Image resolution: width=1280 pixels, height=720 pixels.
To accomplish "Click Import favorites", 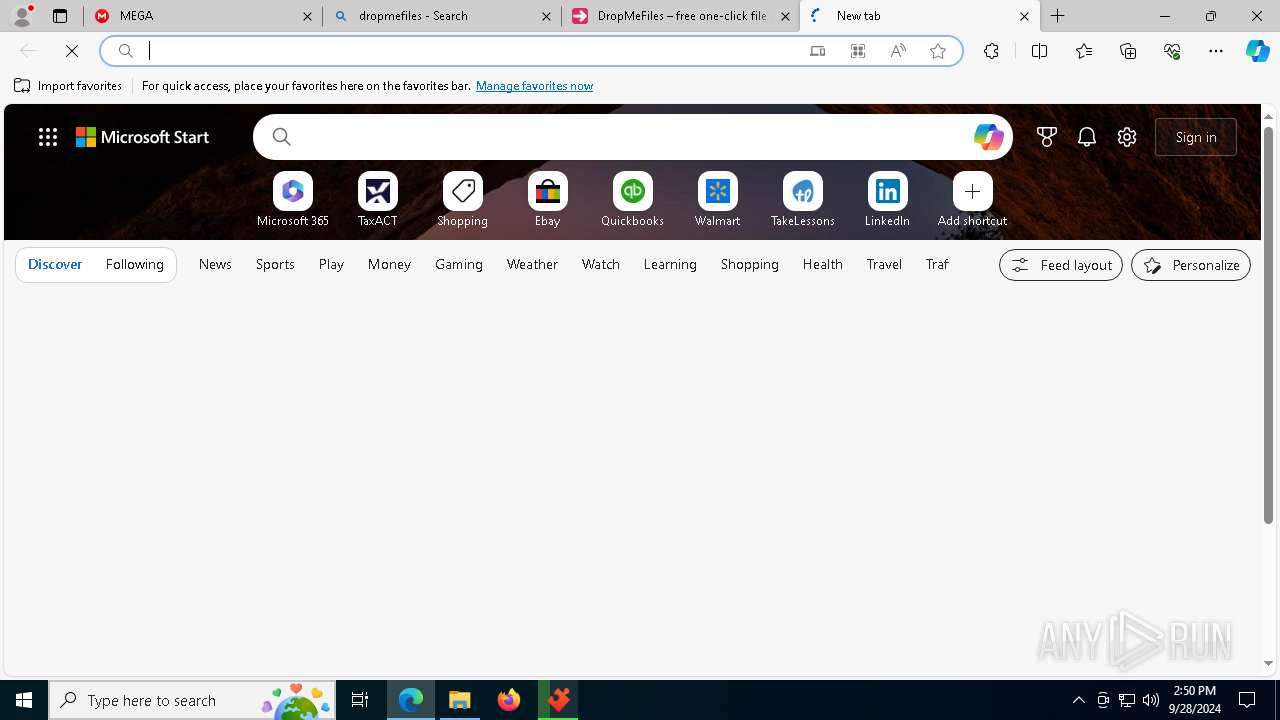I will (x=68, y=86).
